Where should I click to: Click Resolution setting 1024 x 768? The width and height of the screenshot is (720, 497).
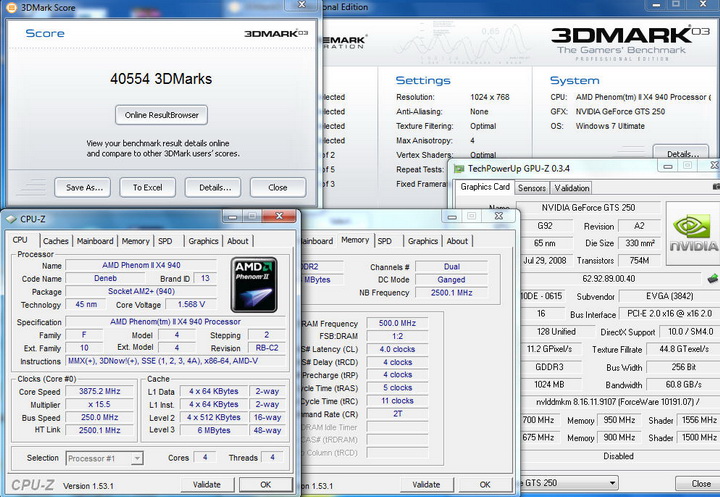click(489, 97)
